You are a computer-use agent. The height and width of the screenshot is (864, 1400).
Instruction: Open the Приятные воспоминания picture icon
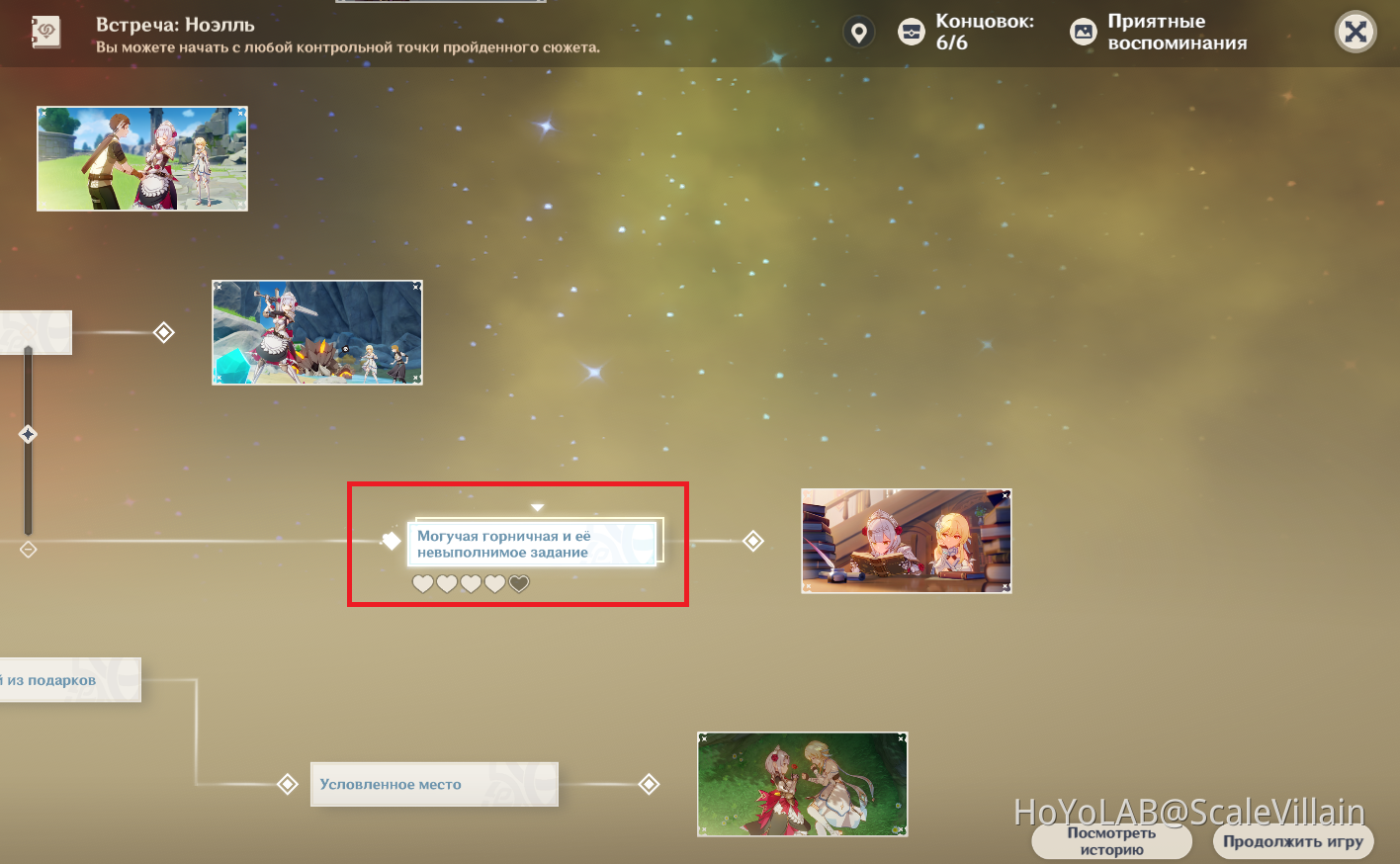click(x=1084, y=33)
